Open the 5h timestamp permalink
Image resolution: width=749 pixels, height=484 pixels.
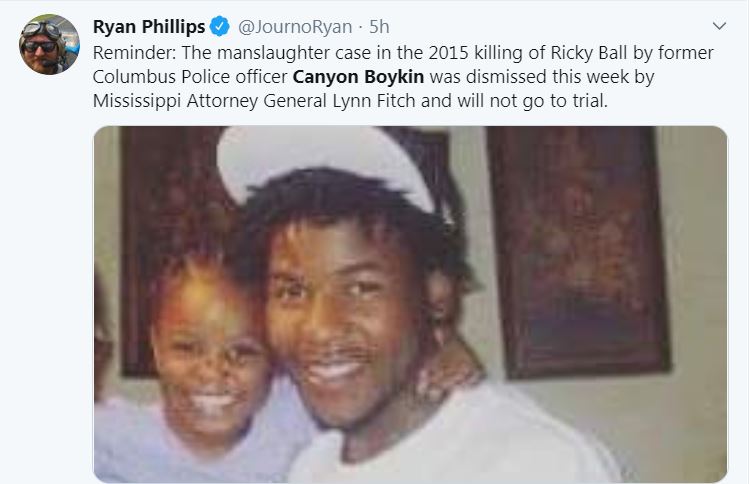point(379,27)
